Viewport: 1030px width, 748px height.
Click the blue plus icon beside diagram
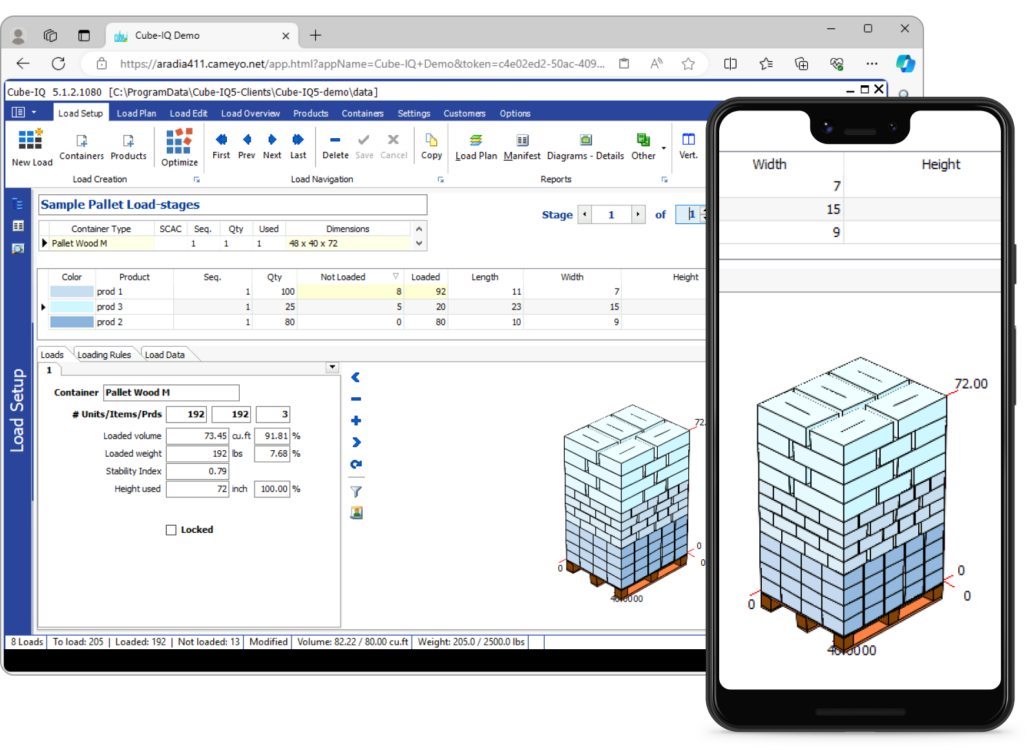coord(355,421)
